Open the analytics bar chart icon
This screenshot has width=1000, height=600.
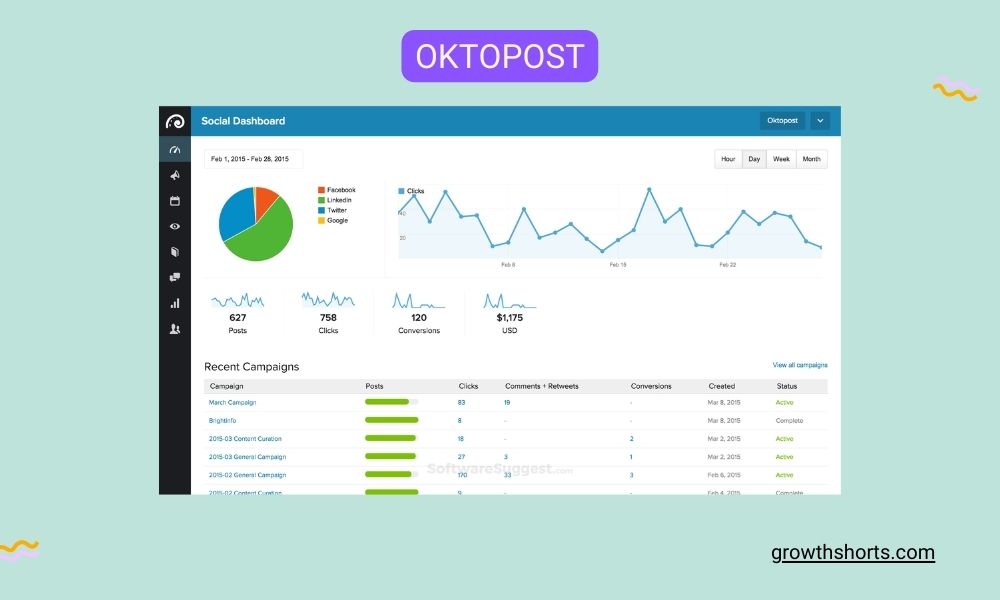pos(175,302)
